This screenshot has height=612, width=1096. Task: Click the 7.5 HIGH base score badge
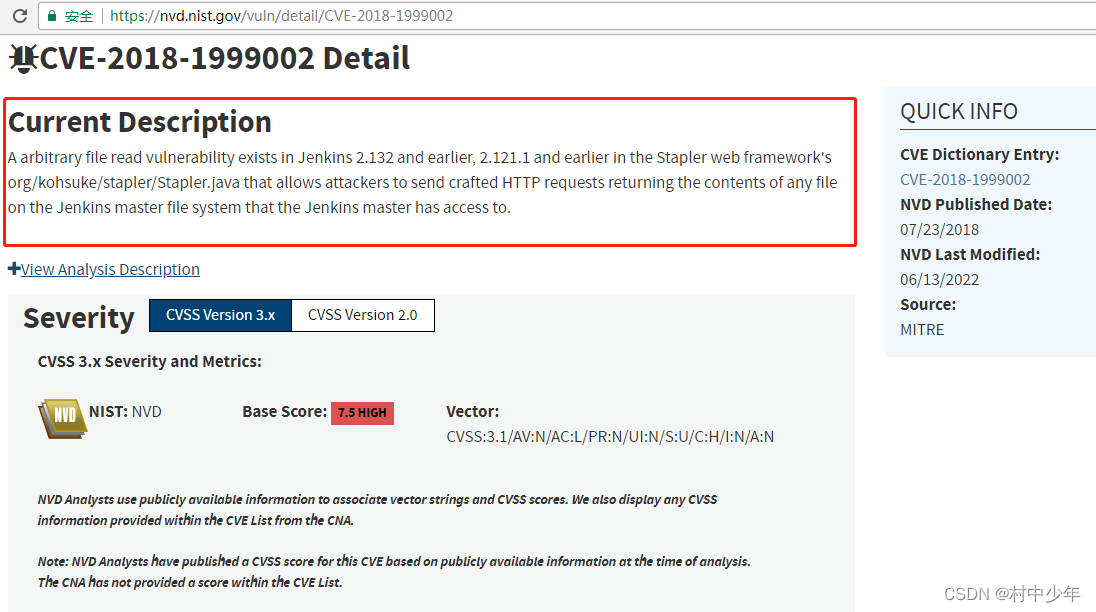coord(362,413)
